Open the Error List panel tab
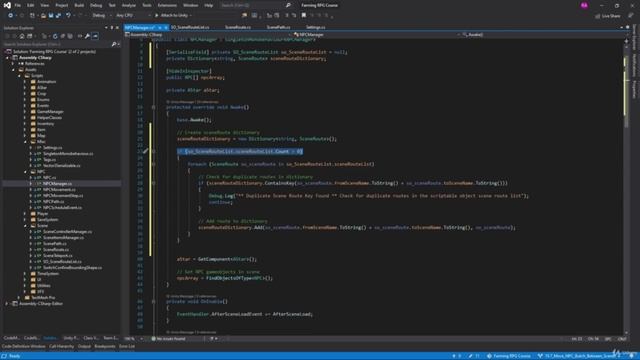 [127, 347]
